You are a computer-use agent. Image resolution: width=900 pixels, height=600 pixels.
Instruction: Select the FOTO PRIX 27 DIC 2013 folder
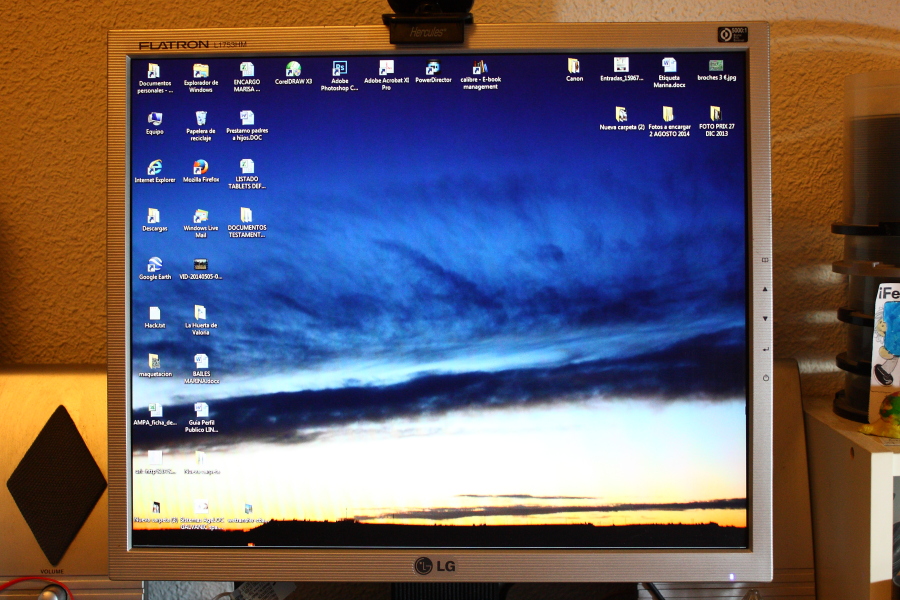(x=716, y=121)
